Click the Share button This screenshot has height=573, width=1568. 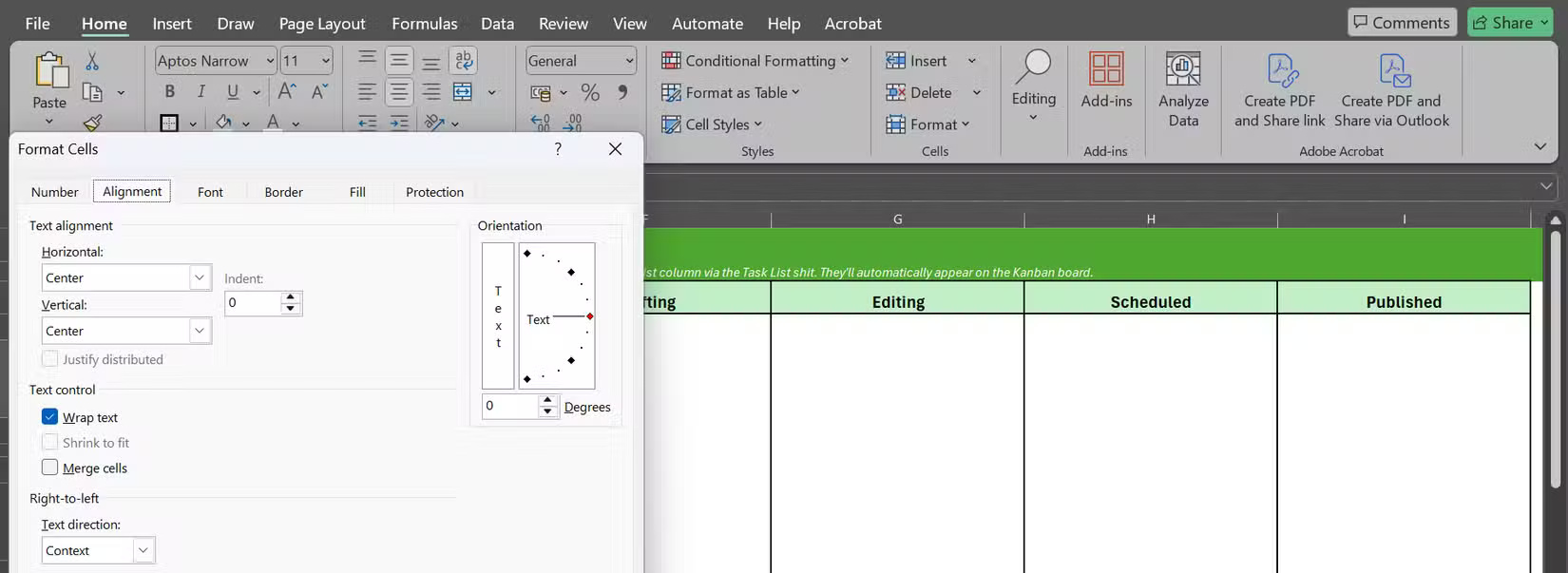coord(1508,23)
